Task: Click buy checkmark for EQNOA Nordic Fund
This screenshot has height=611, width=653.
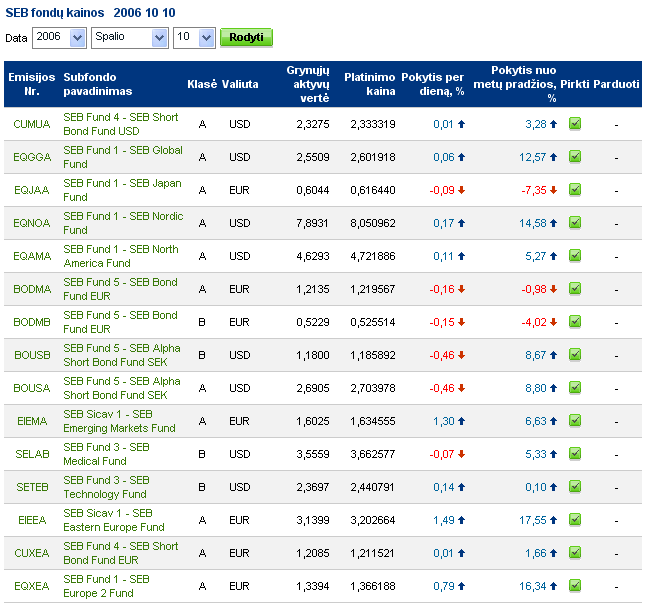Action: [x=575, y=222]
